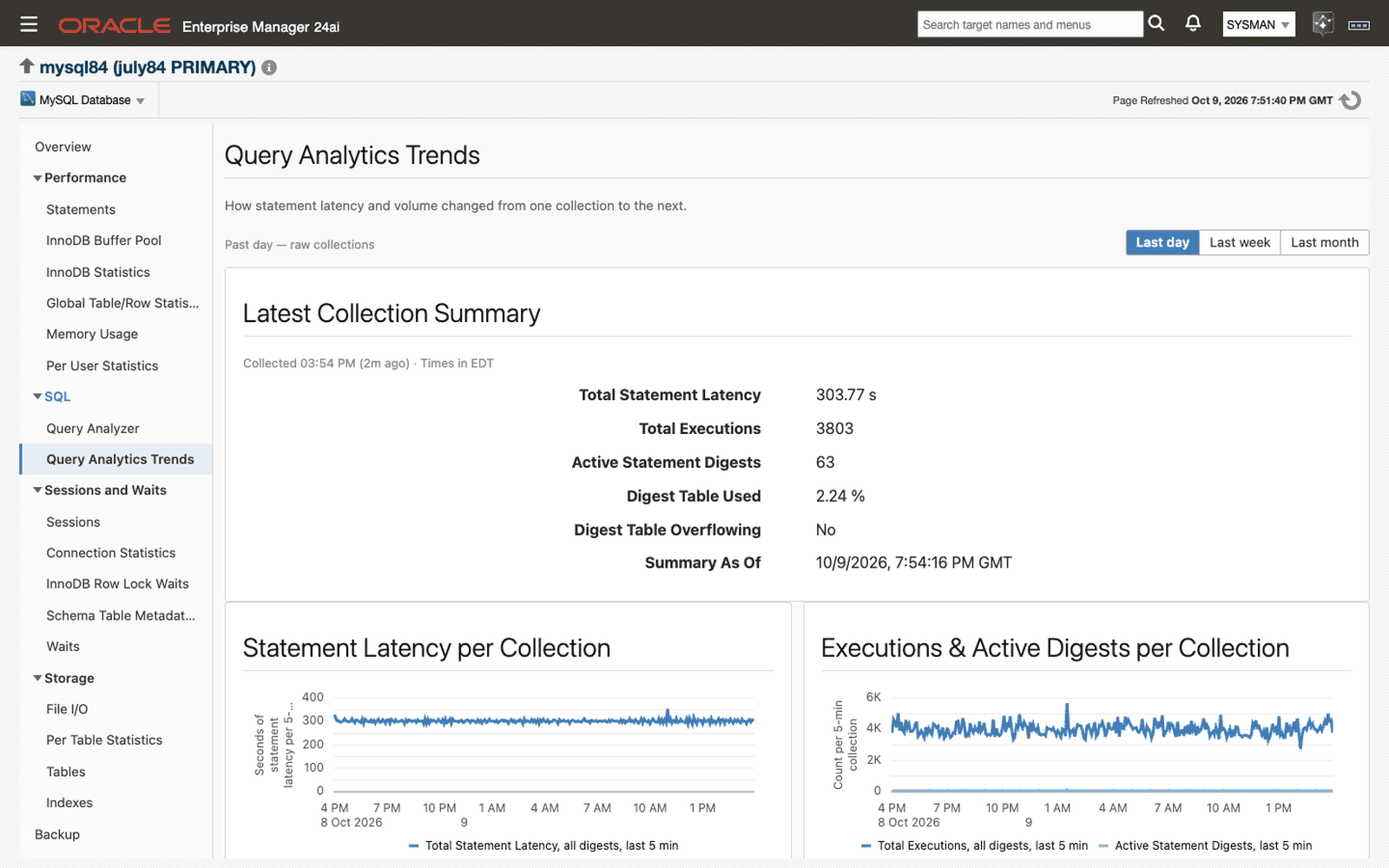Refresh the page with the circular arrow

1350,101
